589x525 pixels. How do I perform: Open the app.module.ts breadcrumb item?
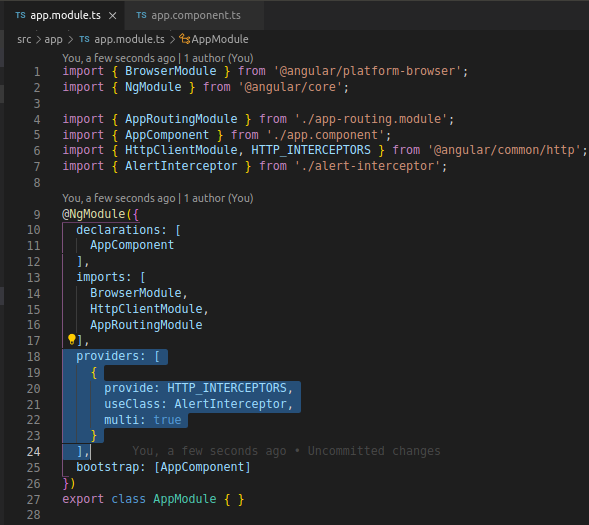(x=129, y=39)
